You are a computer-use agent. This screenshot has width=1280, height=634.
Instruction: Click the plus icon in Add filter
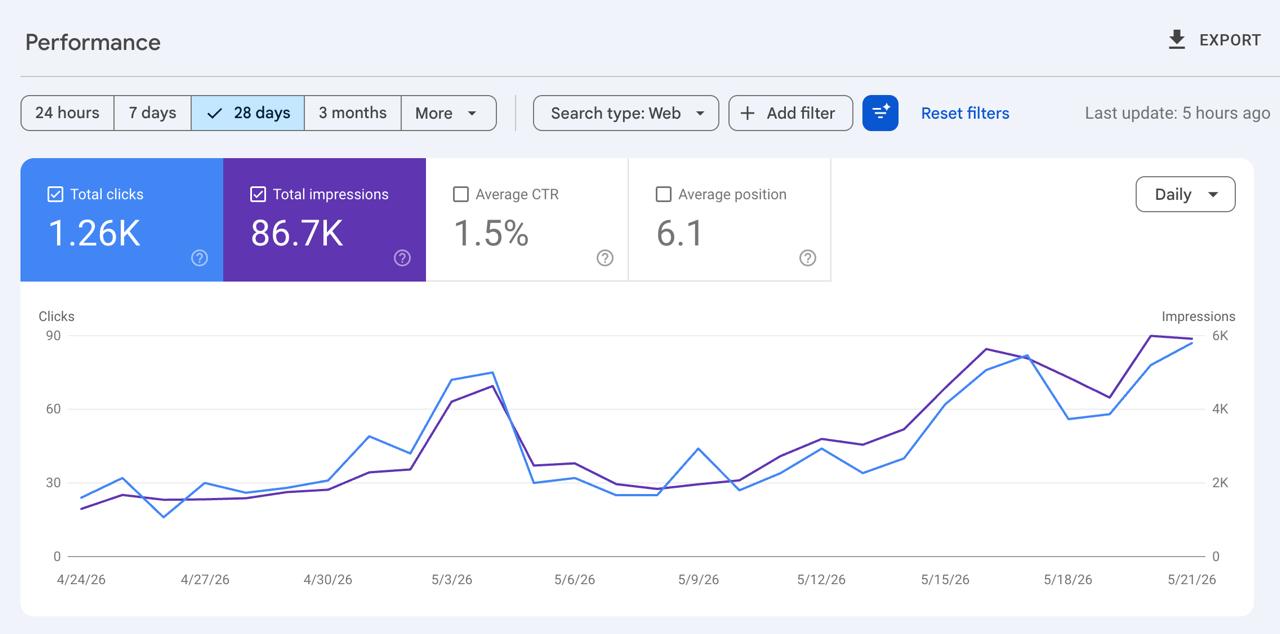(747, 113)
